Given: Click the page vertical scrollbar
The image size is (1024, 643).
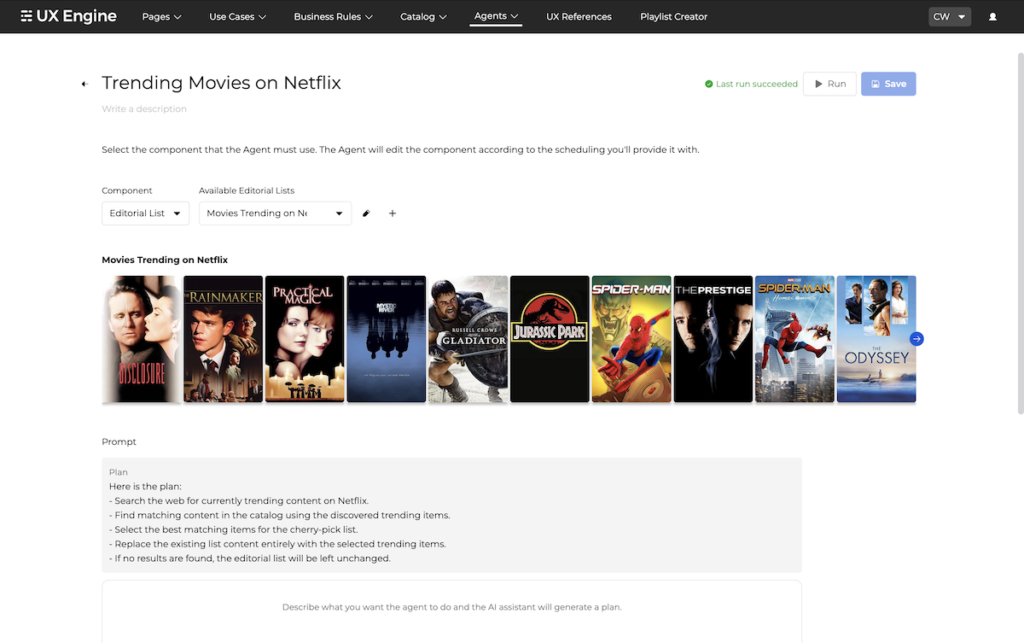Looking at the screenshot, I should (1020, 232).
